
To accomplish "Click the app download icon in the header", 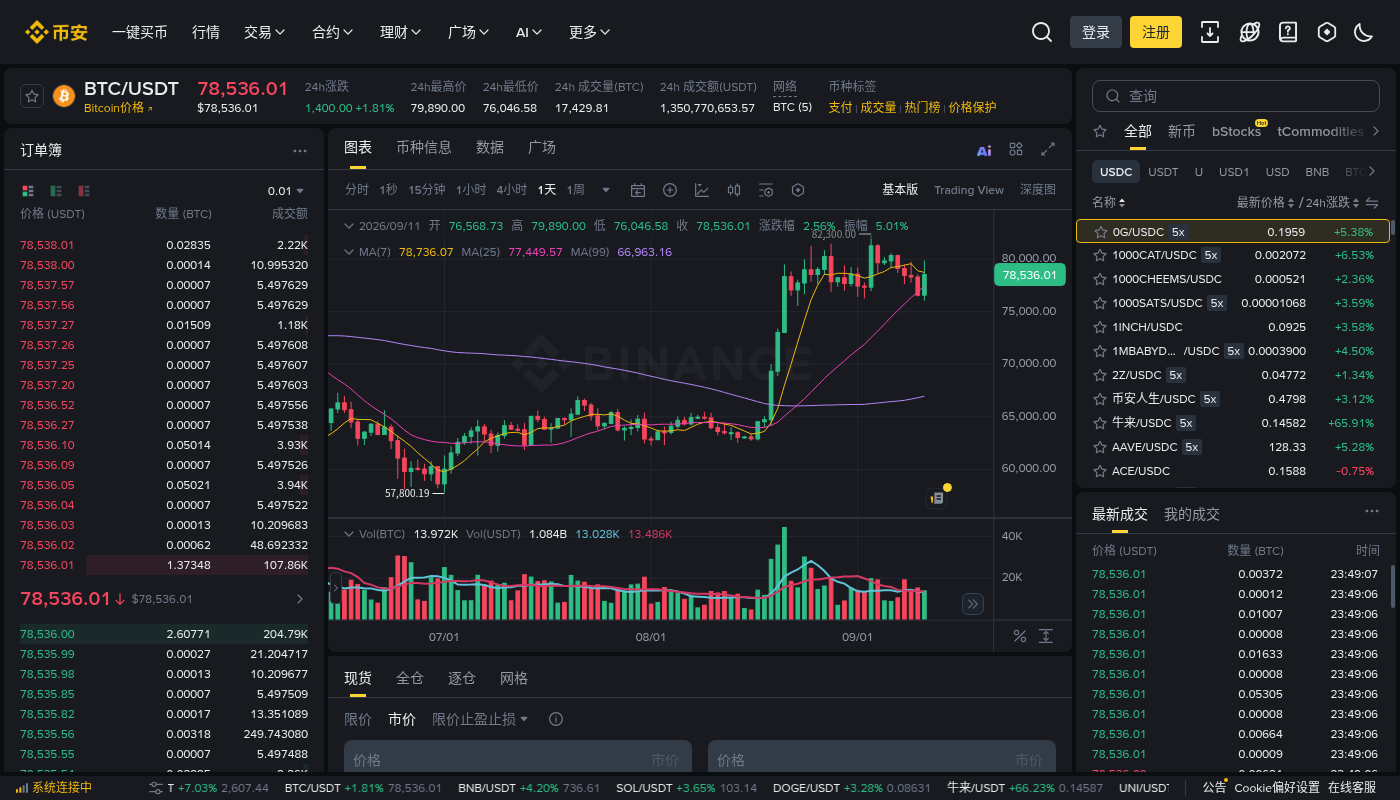I will coord(1210,32).
